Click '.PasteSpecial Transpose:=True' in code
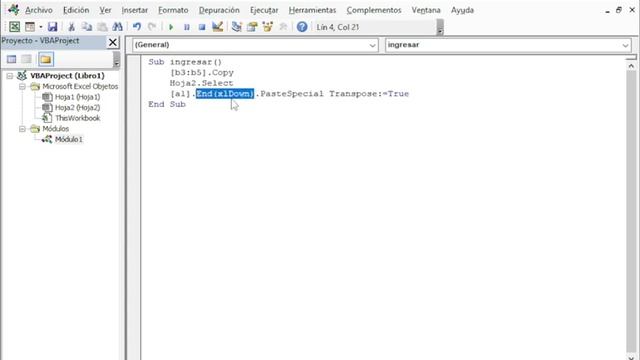Image resolution: width=640 pixels, height=360 pixels. click(x=332, y=94)
